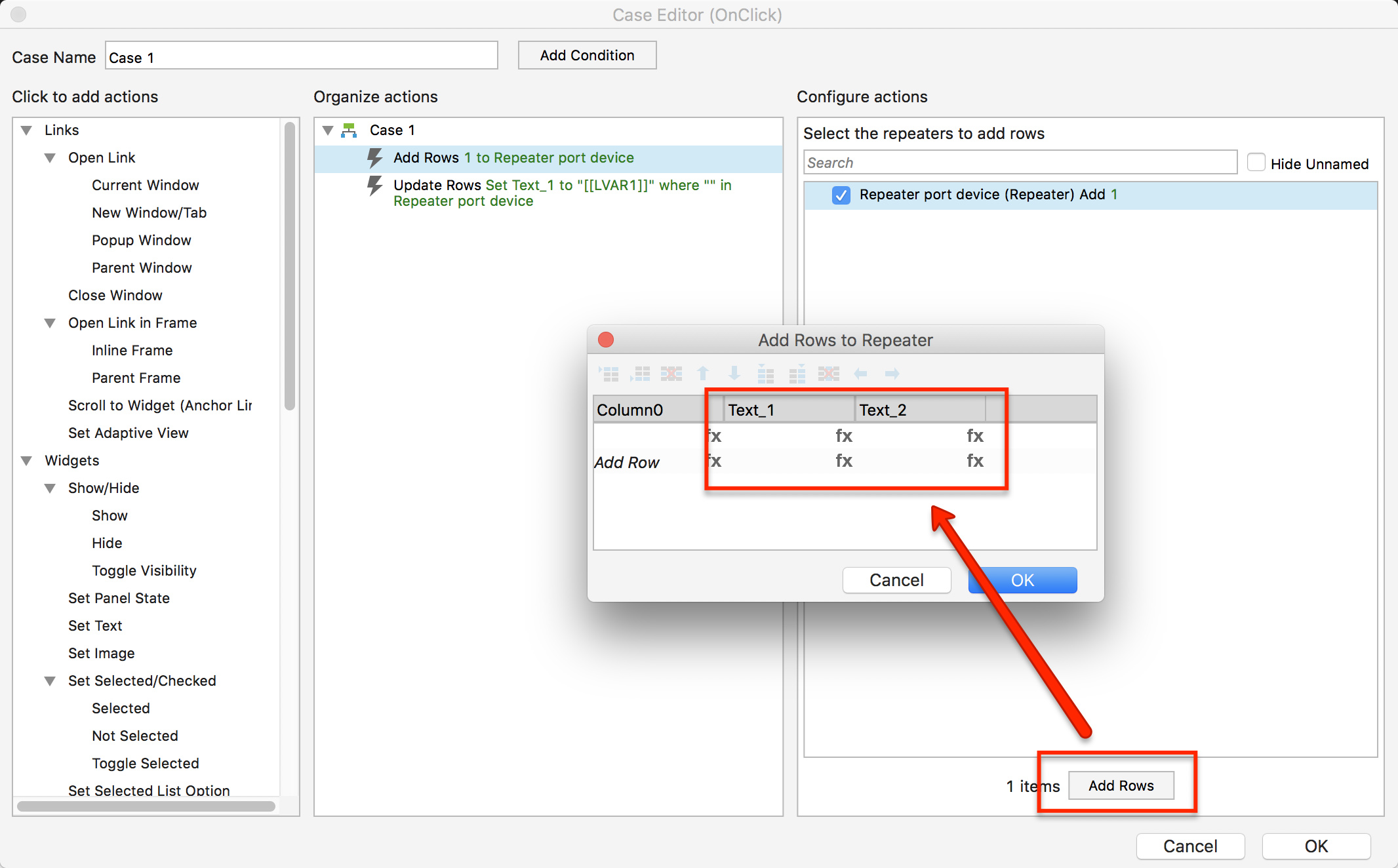This screenshot has height=868, width=1398.
Task: Collapse the Links tree section
Action: click(27, 130)
